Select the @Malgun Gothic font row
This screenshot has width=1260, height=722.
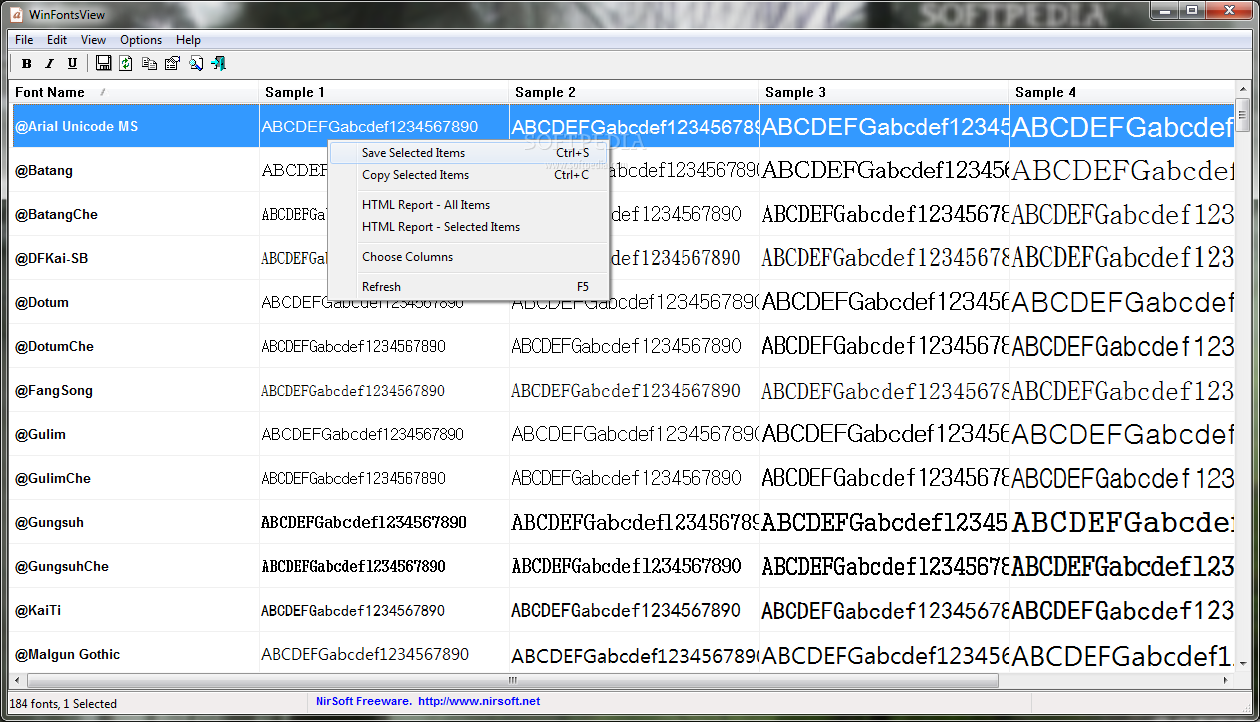[x=623, y=654]
